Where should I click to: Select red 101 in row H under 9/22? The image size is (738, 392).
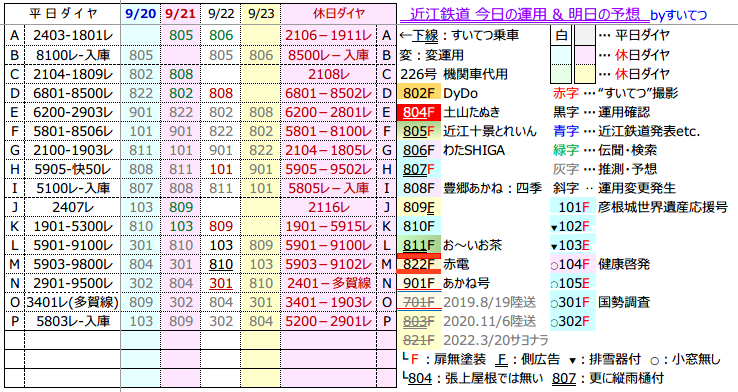coord(221,169)
